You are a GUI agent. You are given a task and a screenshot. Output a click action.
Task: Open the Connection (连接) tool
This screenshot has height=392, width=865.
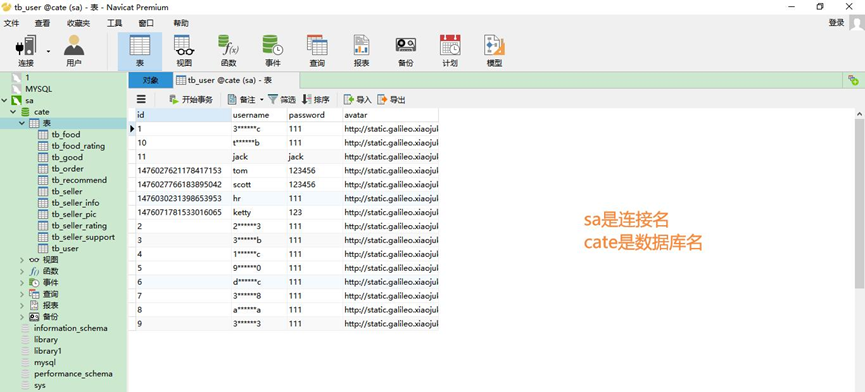[x=25, y=51]
